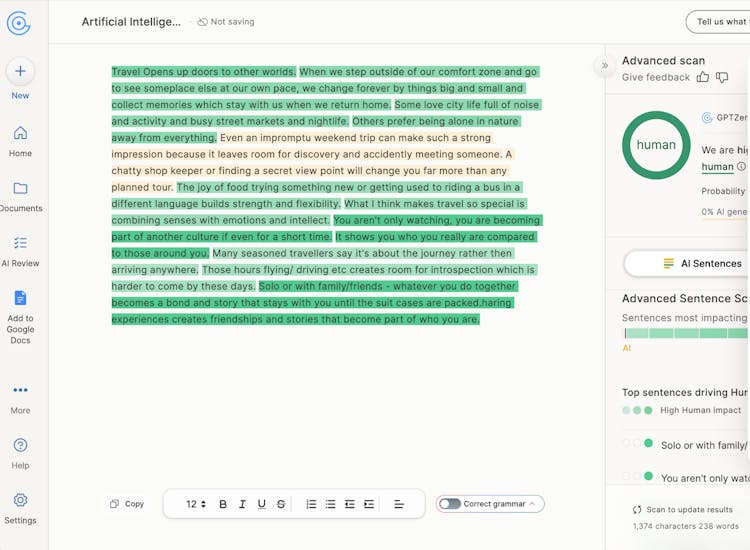Apply bold formatting in the toolbar
The height and width of the screenshot is (550, 750).
point(223,505)
